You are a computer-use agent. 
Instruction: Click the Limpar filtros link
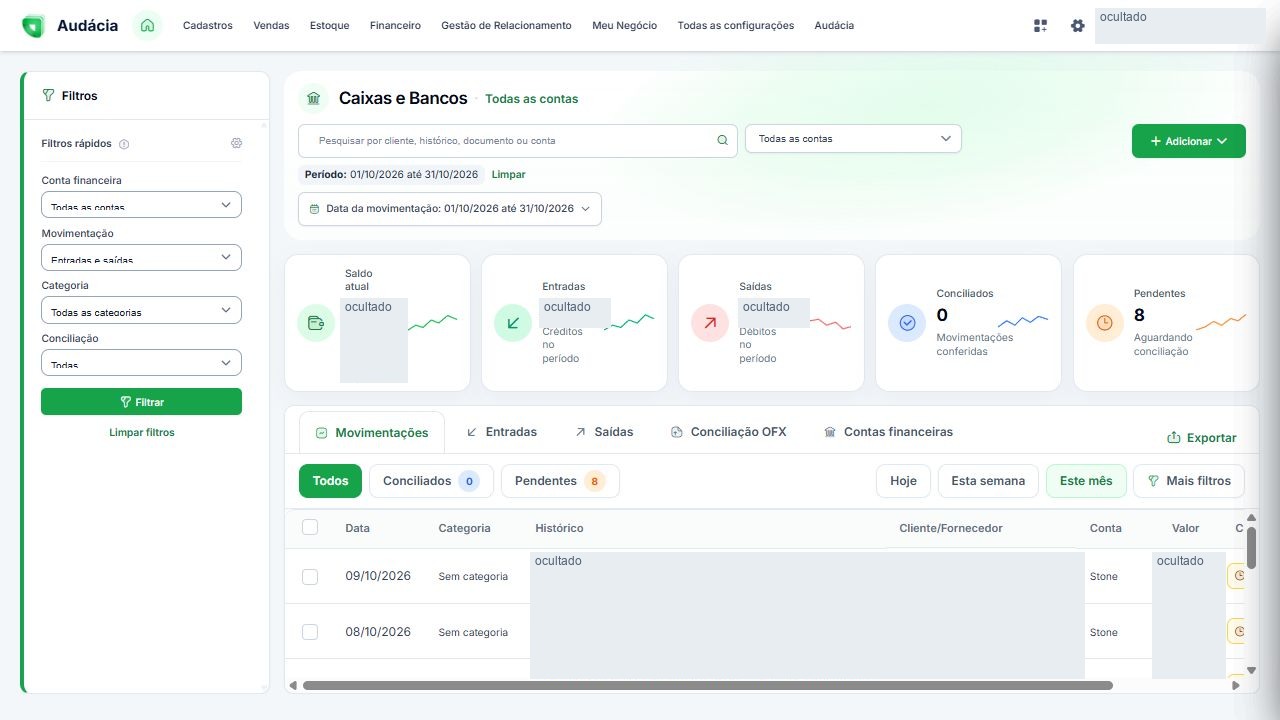(142, 433)
